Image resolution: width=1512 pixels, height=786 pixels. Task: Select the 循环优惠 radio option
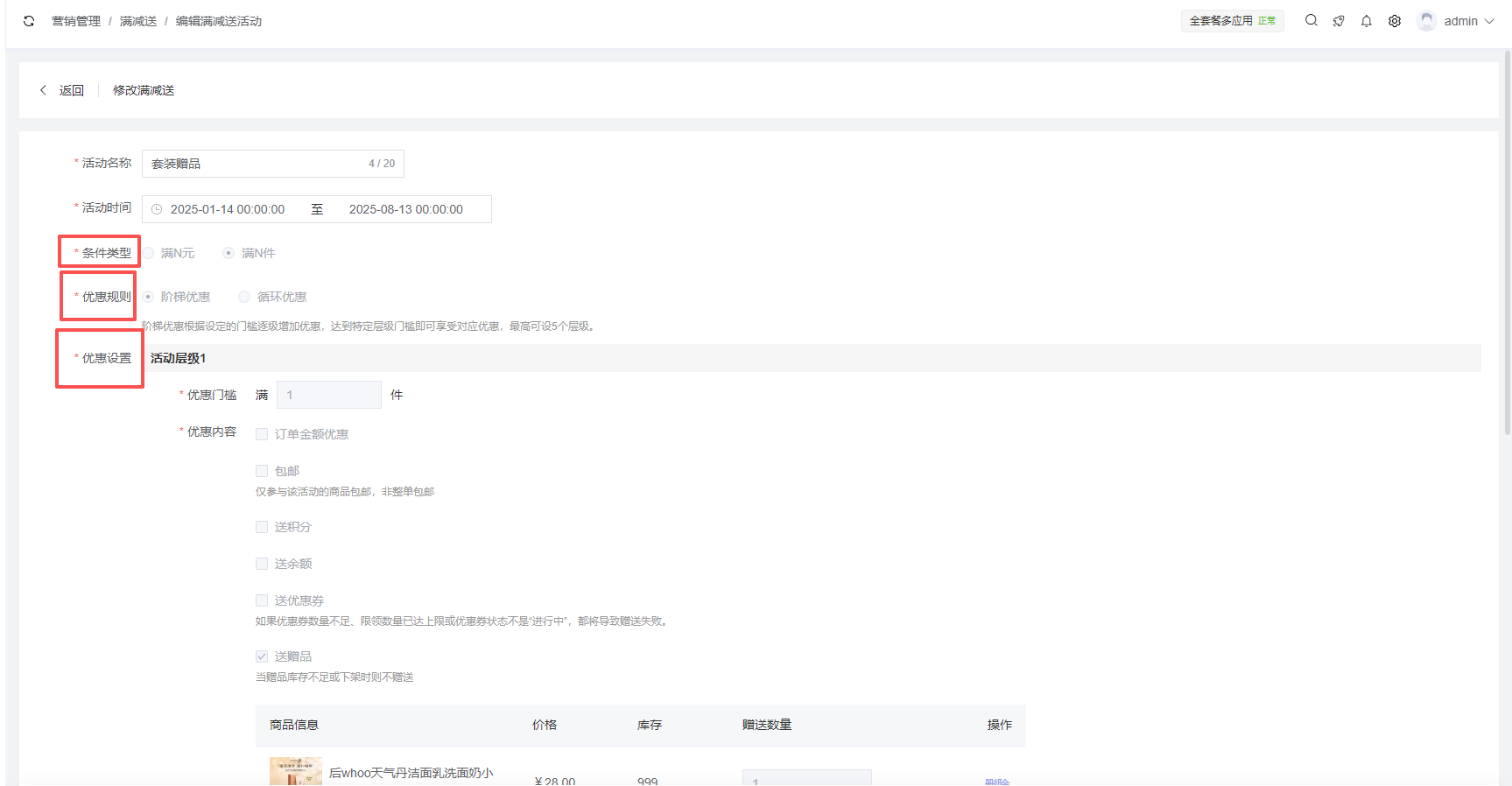[x=244, y=297]
